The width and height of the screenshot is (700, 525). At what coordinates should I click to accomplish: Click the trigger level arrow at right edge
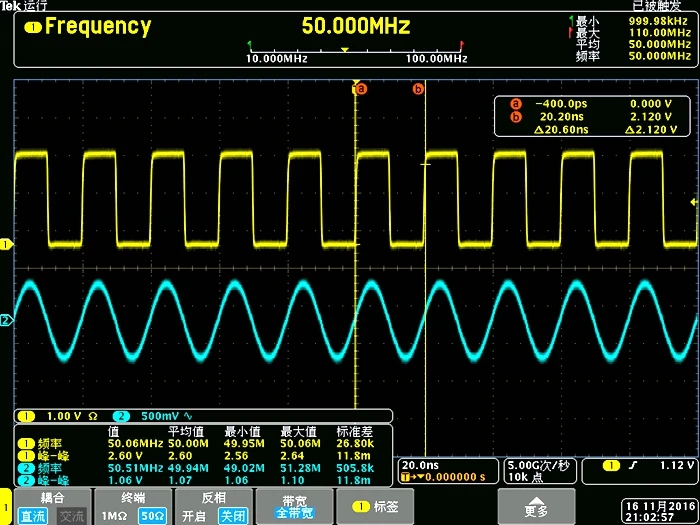pos(694,201)
